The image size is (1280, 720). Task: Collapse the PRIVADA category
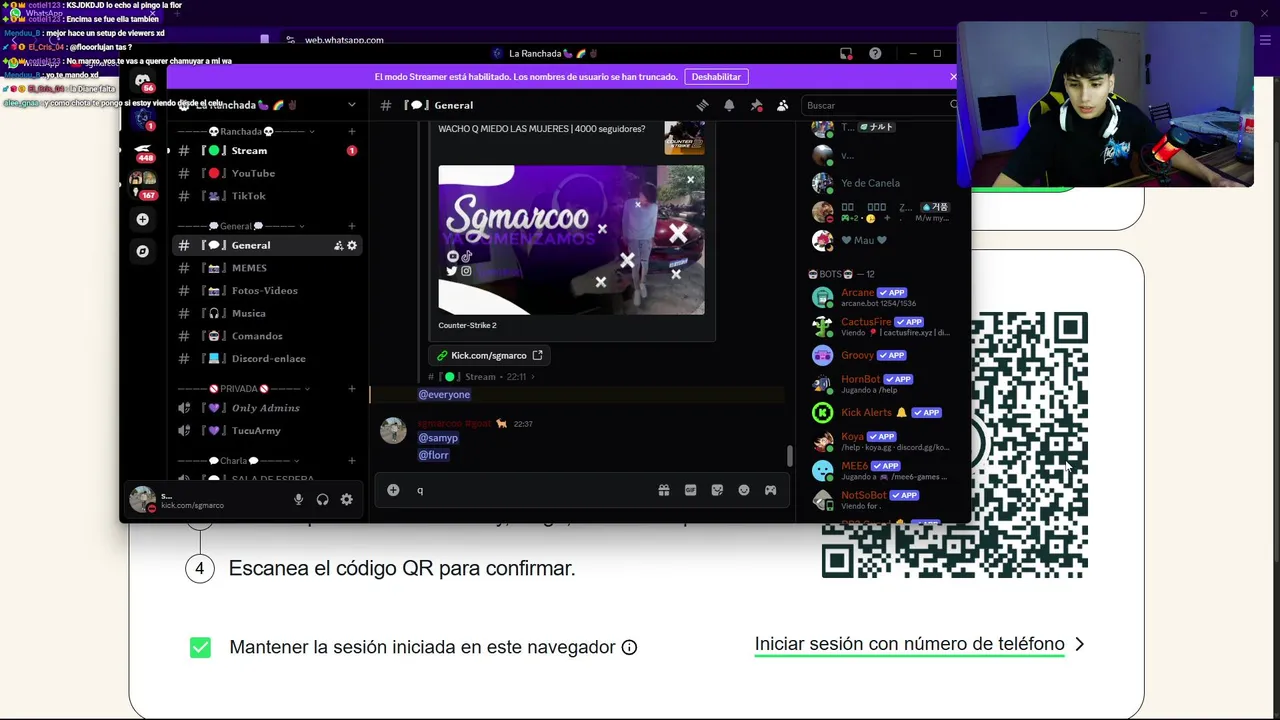243,388
